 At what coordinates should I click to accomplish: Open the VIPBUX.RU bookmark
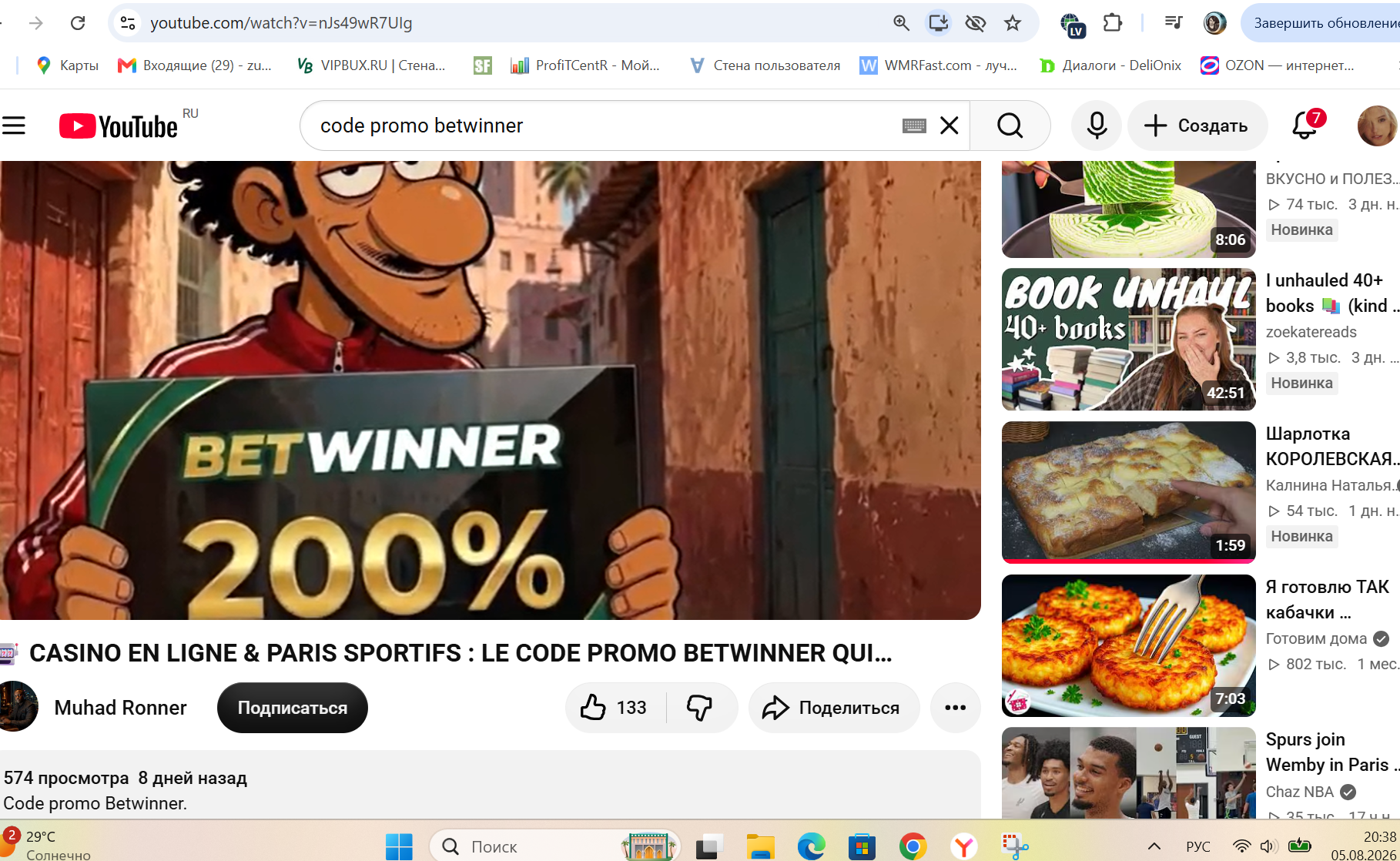(x=371, y=65)
